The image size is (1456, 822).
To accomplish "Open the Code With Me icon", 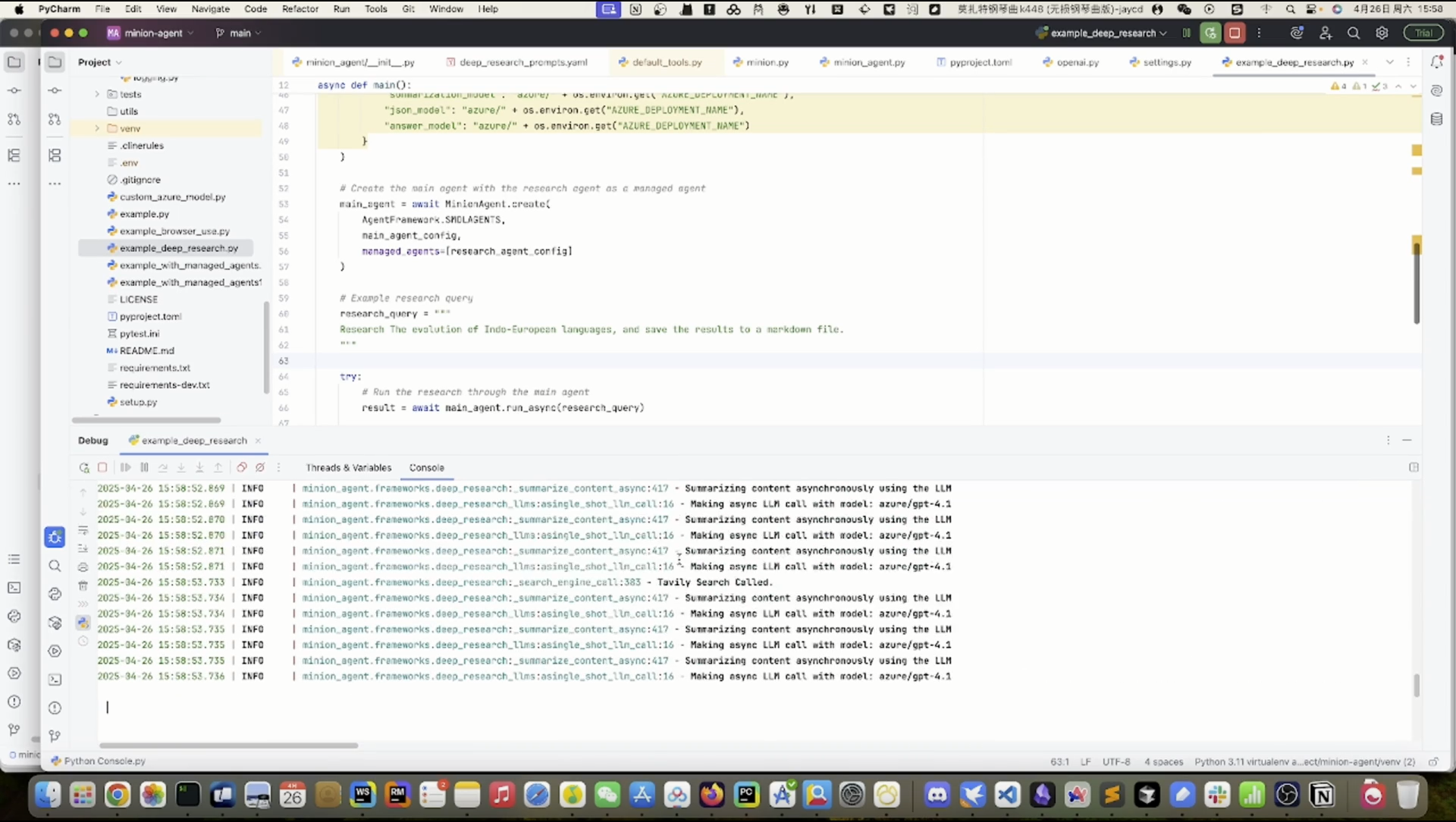I will (1326, 33).
